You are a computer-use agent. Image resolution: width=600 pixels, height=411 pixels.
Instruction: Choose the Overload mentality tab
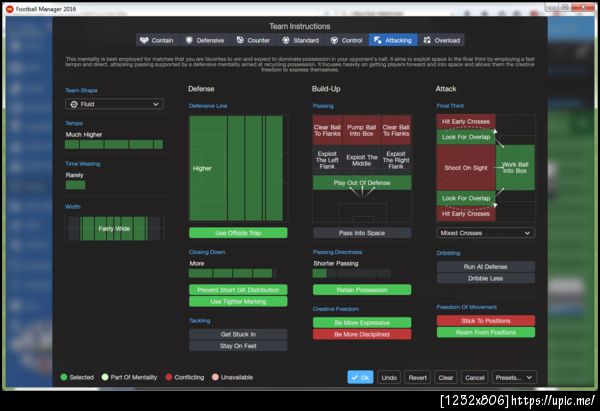[442, 40]
